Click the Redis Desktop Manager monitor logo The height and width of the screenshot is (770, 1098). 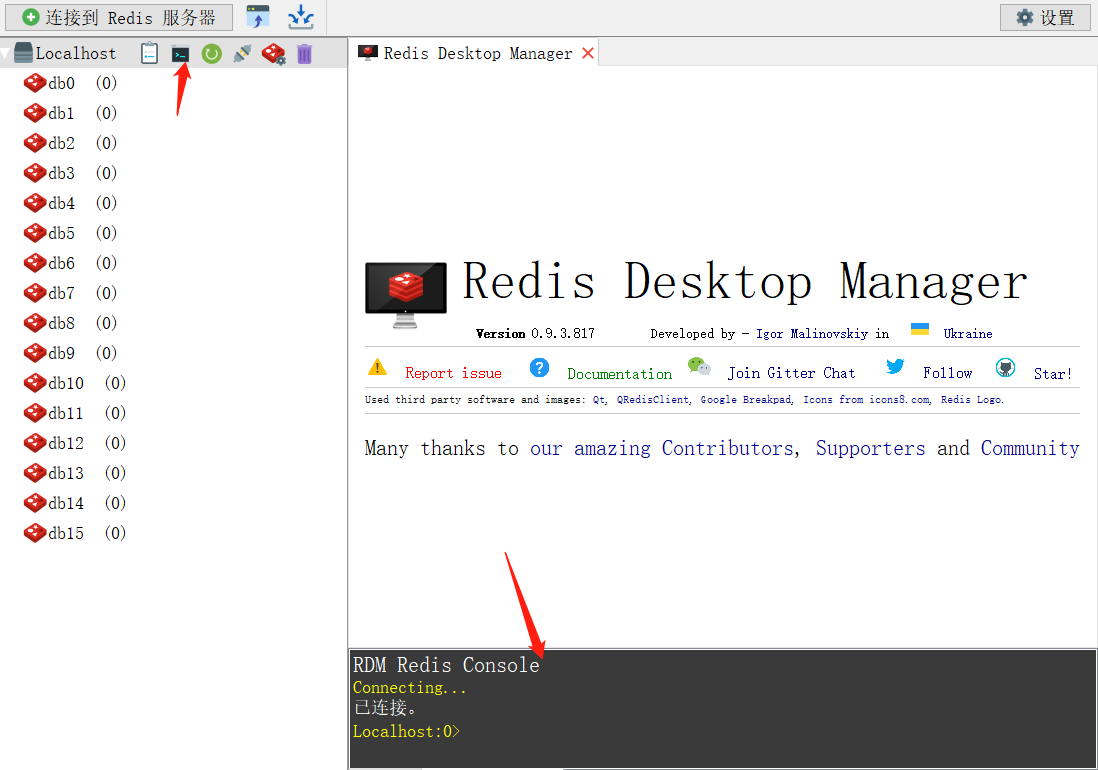[x=405, y=295]
